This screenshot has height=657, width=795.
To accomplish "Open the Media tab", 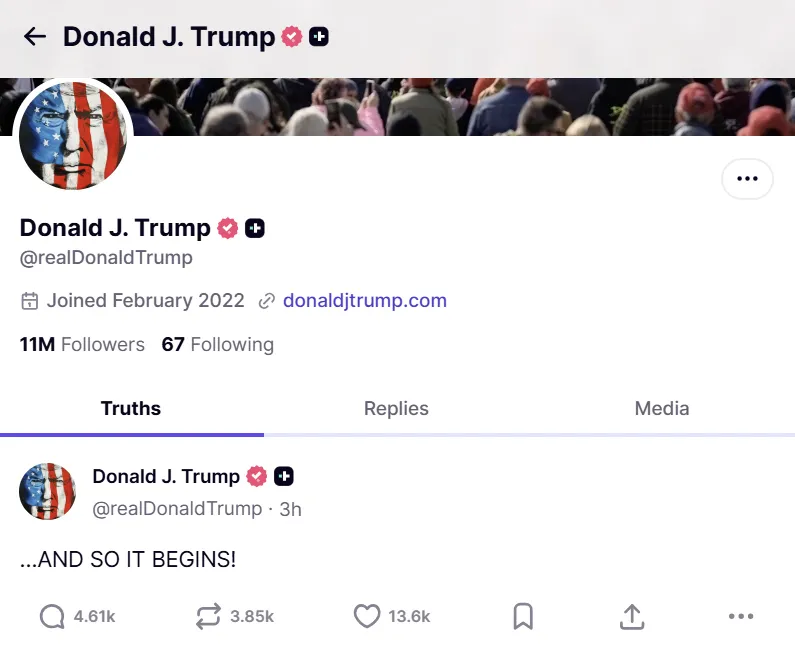I will click(x=662, y=408).
